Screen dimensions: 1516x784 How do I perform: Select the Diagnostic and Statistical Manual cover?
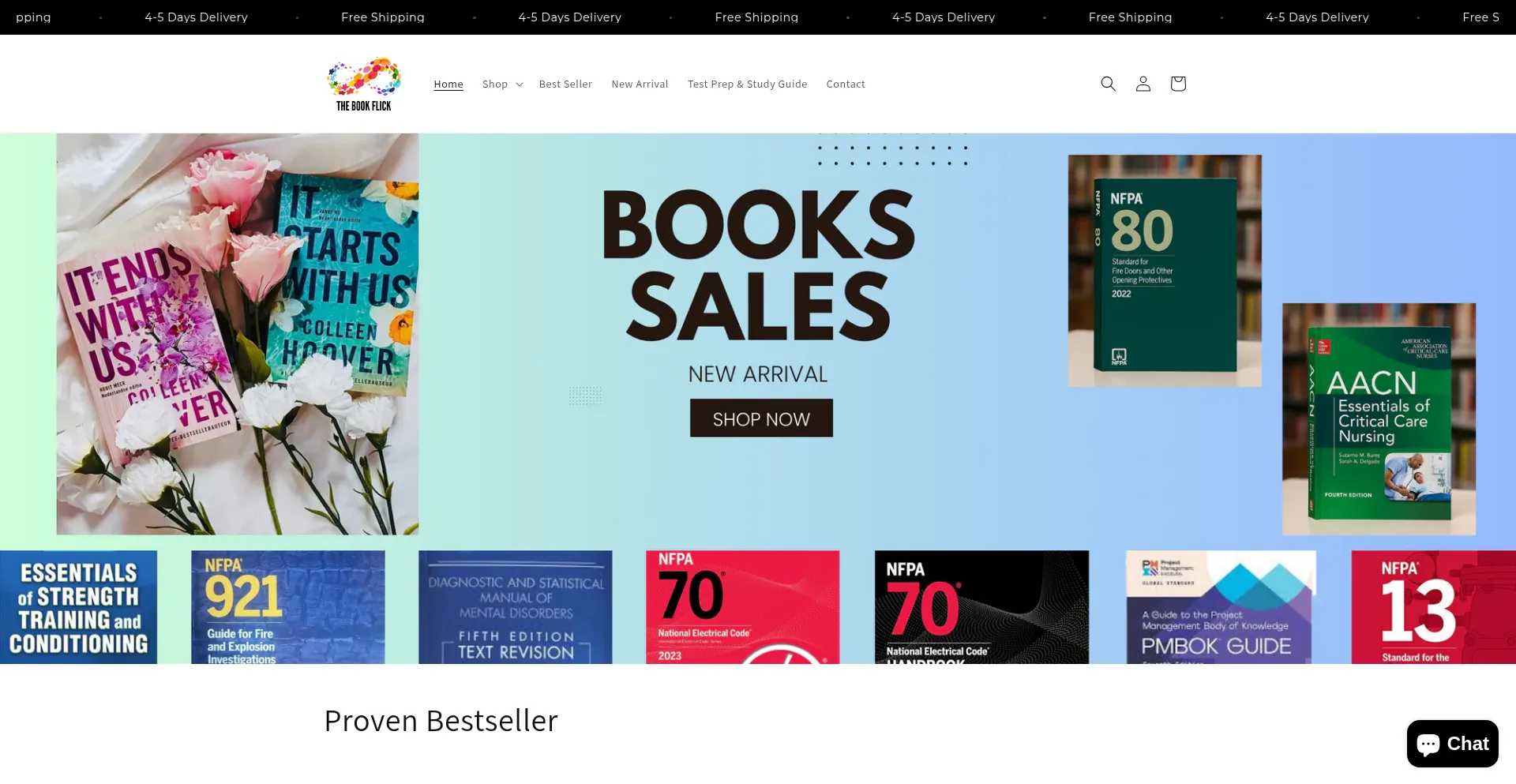pyautogui.click(x=516, y=607)
